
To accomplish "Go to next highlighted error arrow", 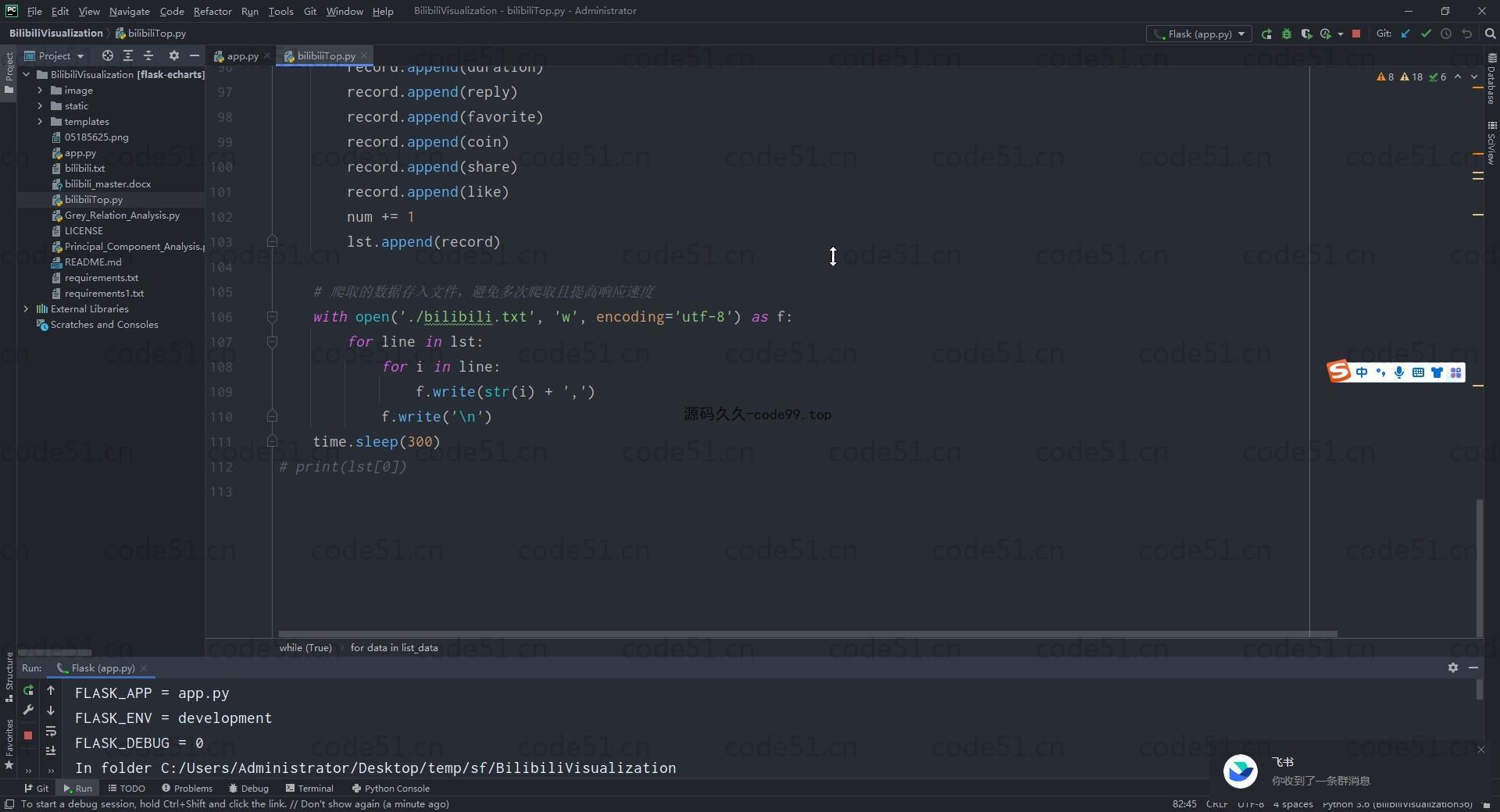I will coord(1474,77).
